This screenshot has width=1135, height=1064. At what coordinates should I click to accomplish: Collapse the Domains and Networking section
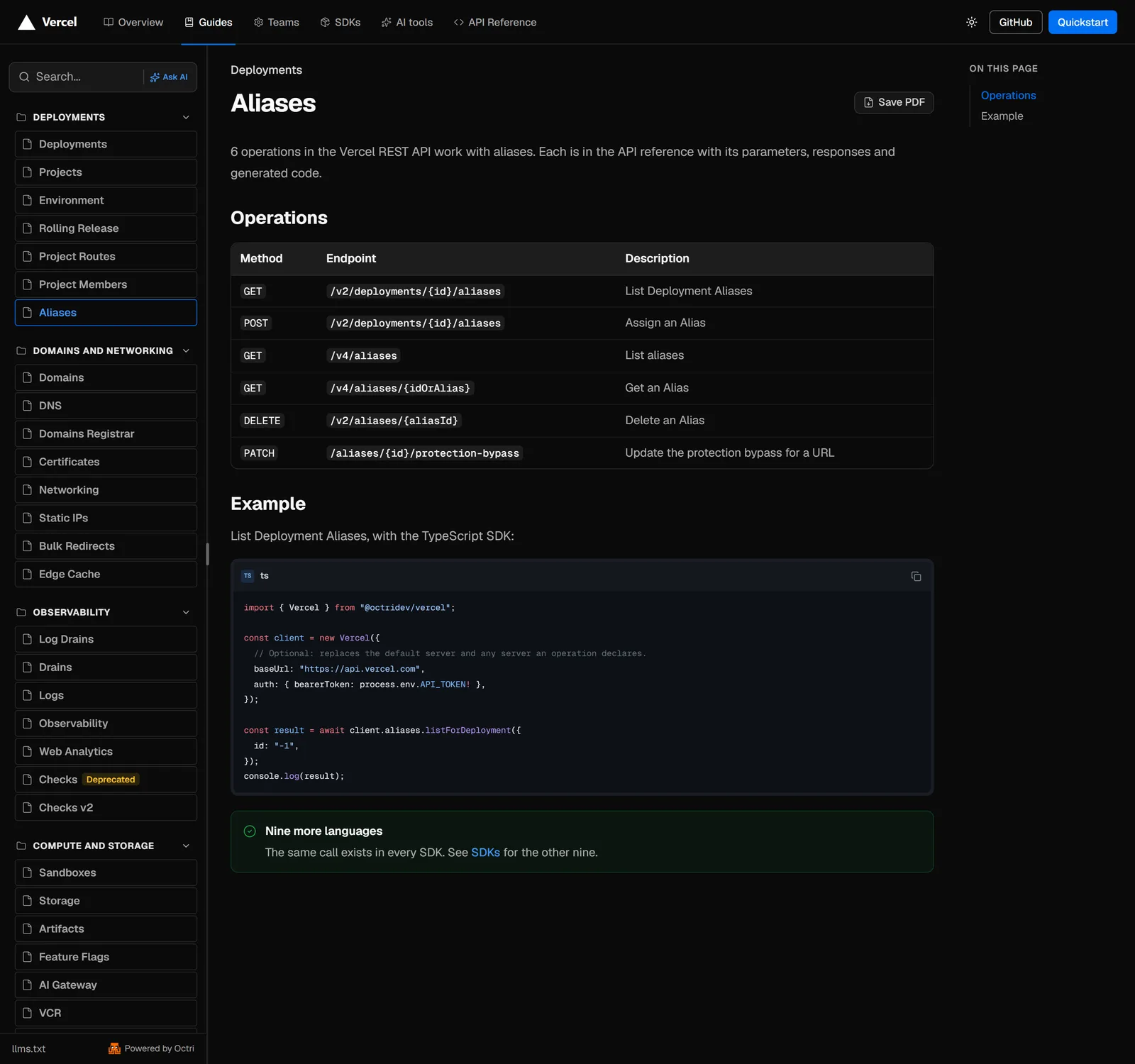click(186, 350)
